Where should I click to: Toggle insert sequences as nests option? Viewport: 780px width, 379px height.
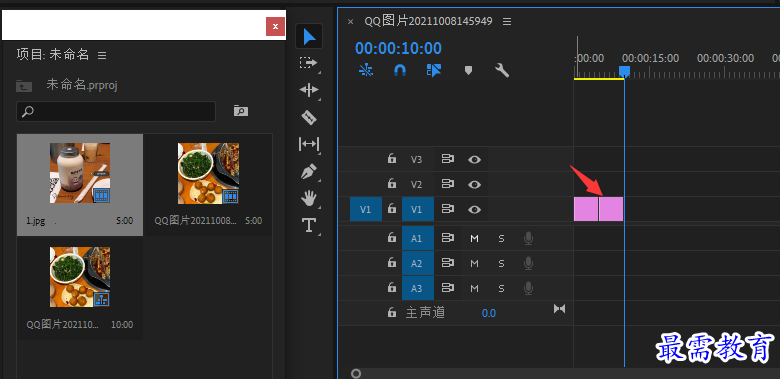(x=366, y=71)
